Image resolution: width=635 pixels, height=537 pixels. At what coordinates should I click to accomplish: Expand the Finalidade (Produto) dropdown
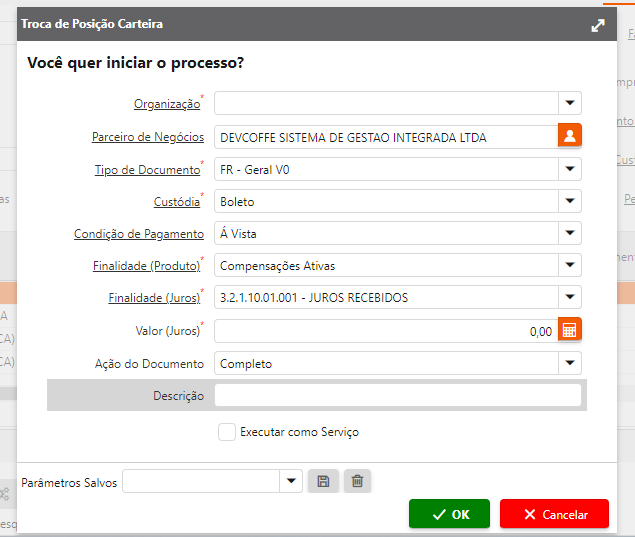[x=570, y=266]
